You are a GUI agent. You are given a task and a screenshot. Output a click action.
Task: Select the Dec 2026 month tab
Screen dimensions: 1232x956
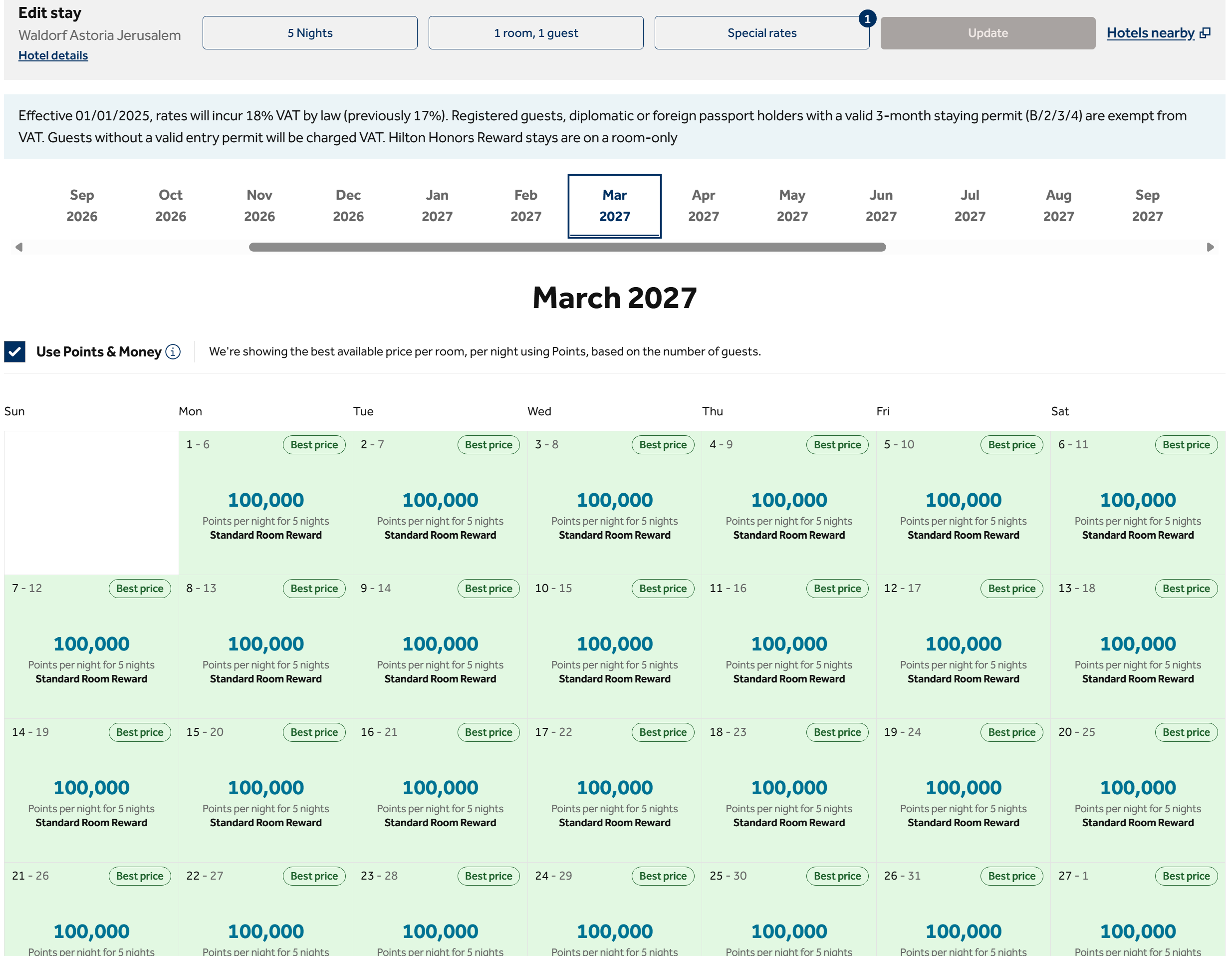click(348, 206)
